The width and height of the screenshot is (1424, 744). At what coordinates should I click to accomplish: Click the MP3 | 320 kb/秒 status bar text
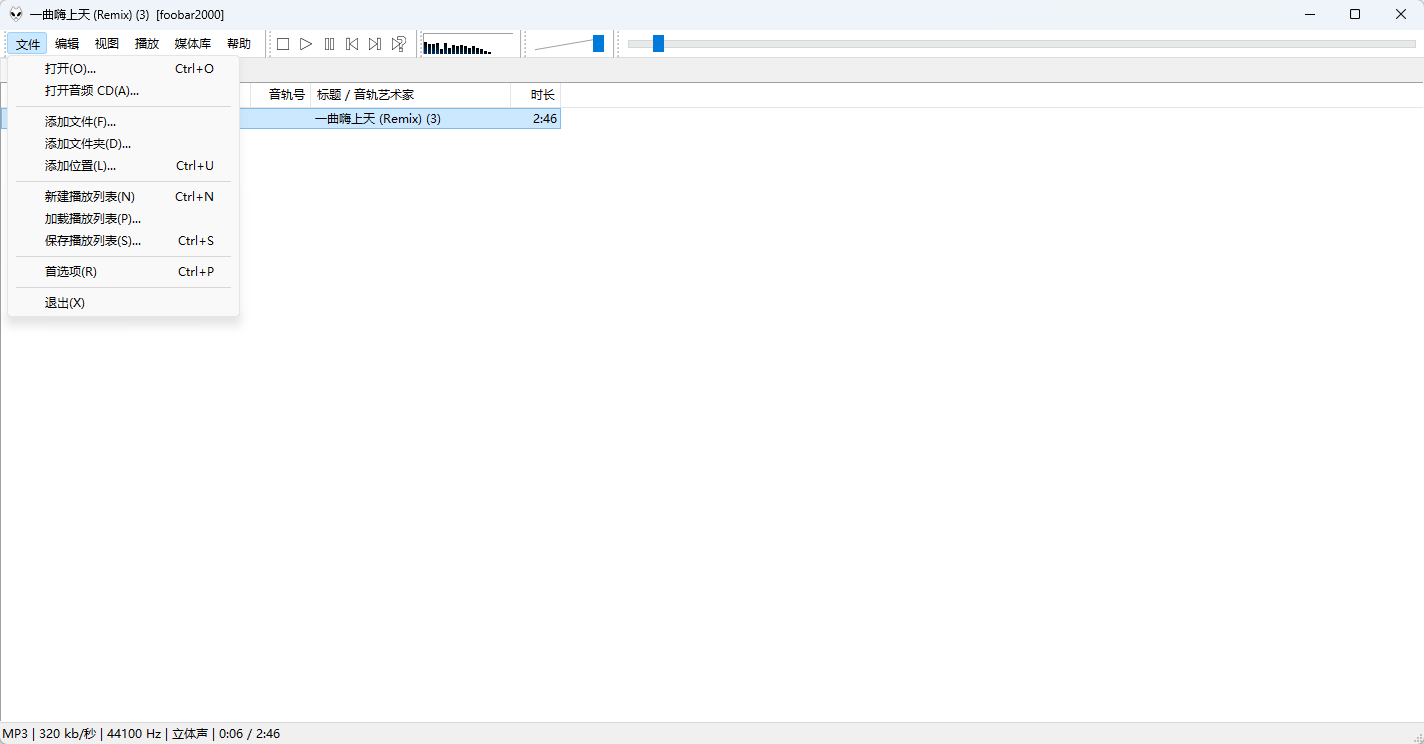coord(49,734)
